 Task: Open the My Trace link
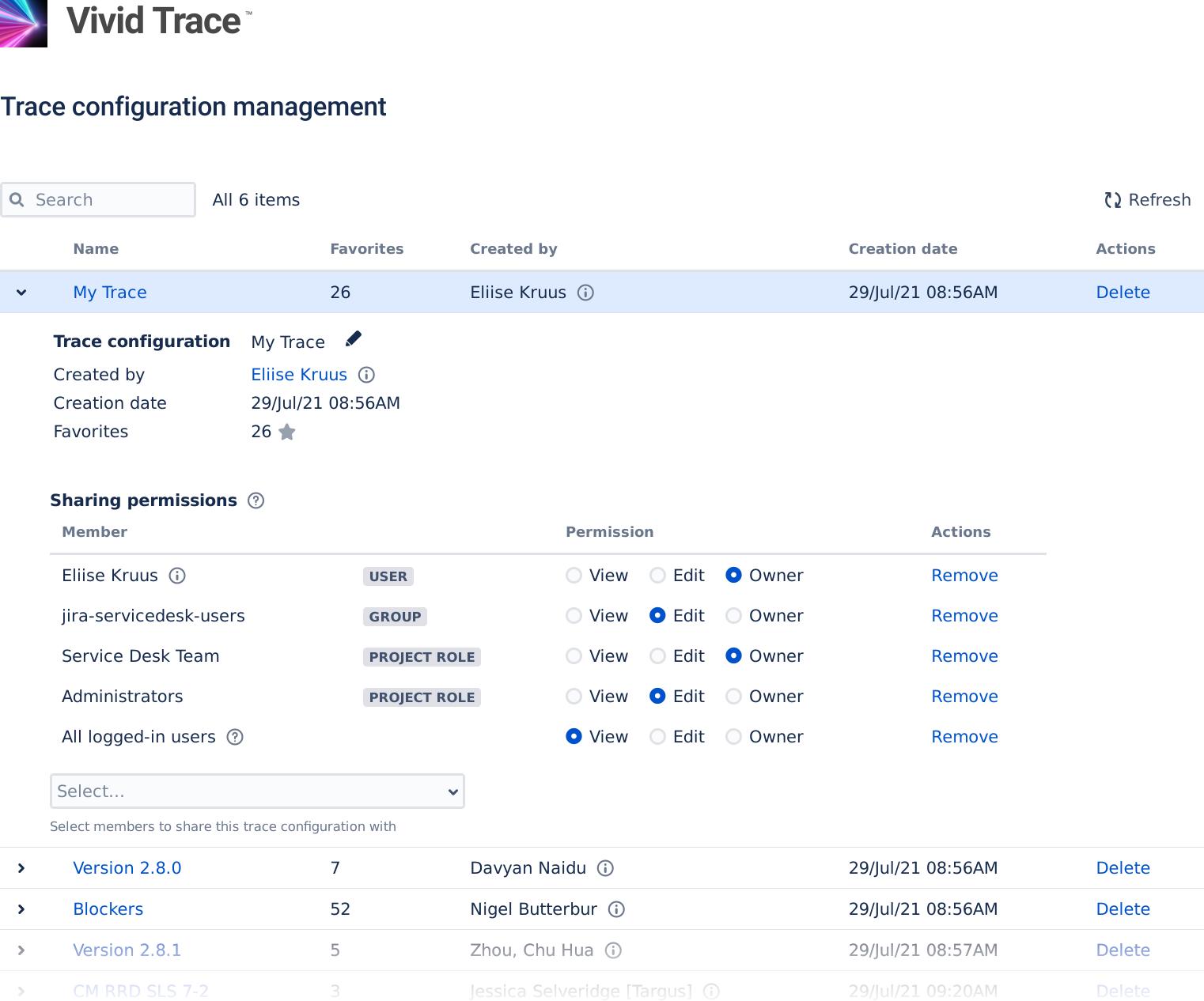click(x=110, y=293)
